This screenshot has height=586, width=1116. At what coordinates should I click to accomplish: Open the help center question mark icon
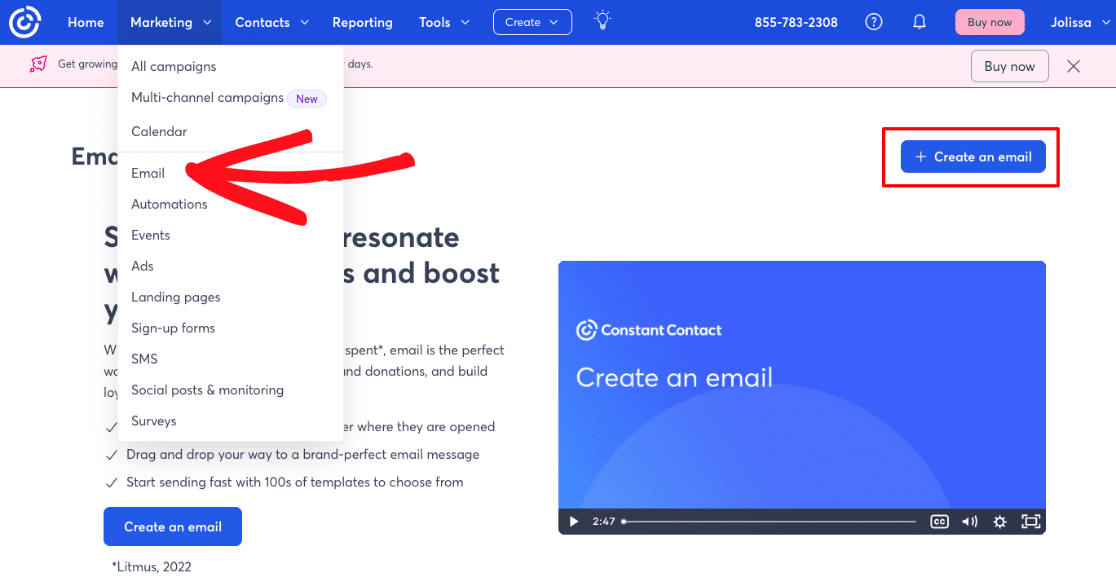[873, 21]
